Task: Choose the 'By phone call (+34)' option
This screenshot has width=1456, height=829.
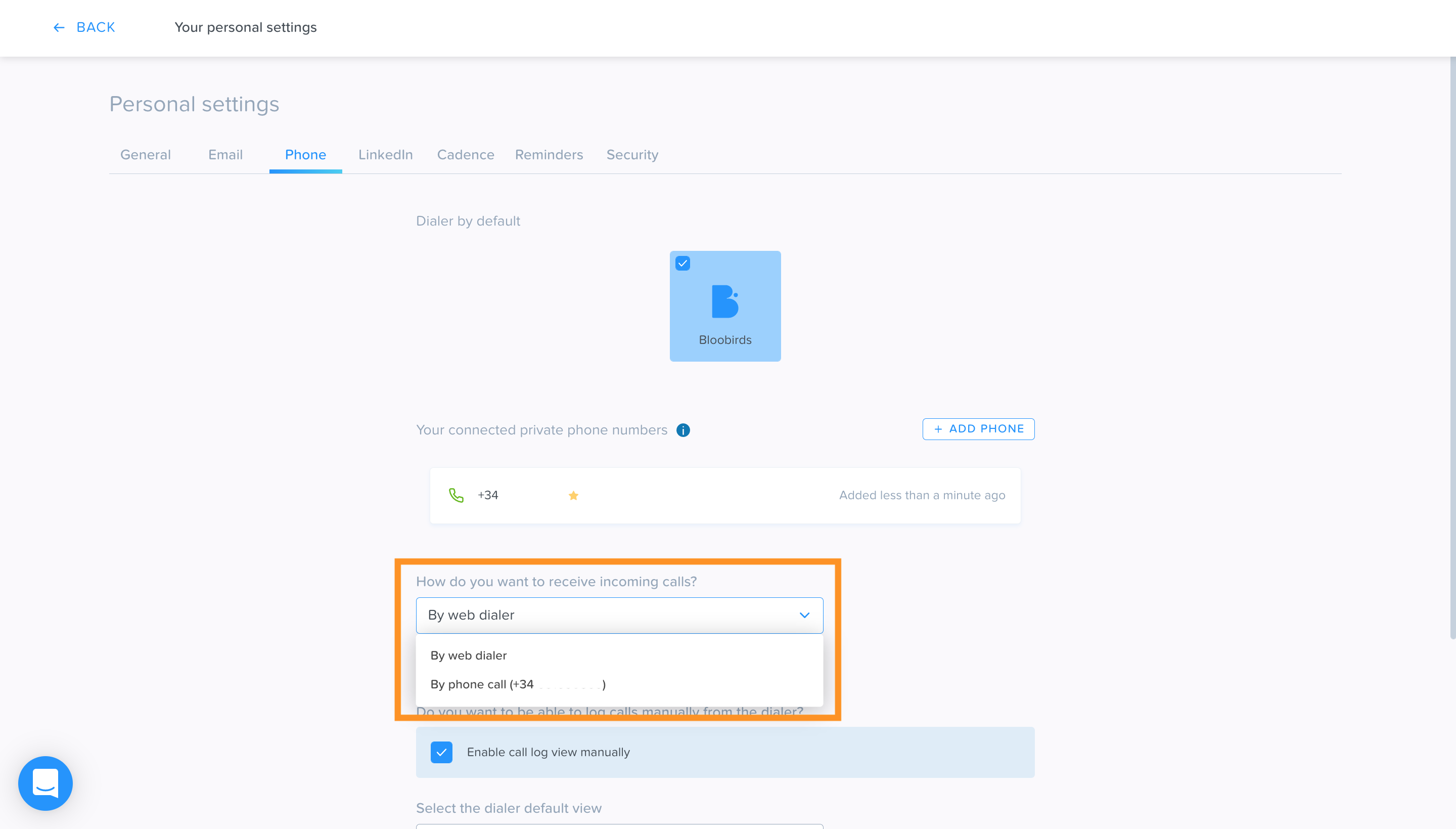Action: pos(619,684)
